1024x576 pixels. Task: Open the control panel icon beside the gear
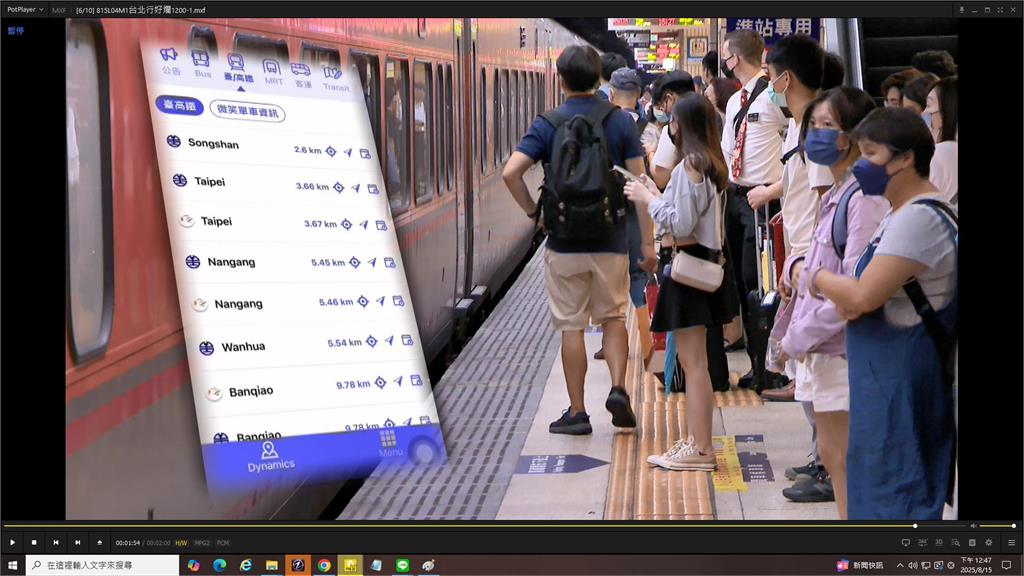click(972, 543)
